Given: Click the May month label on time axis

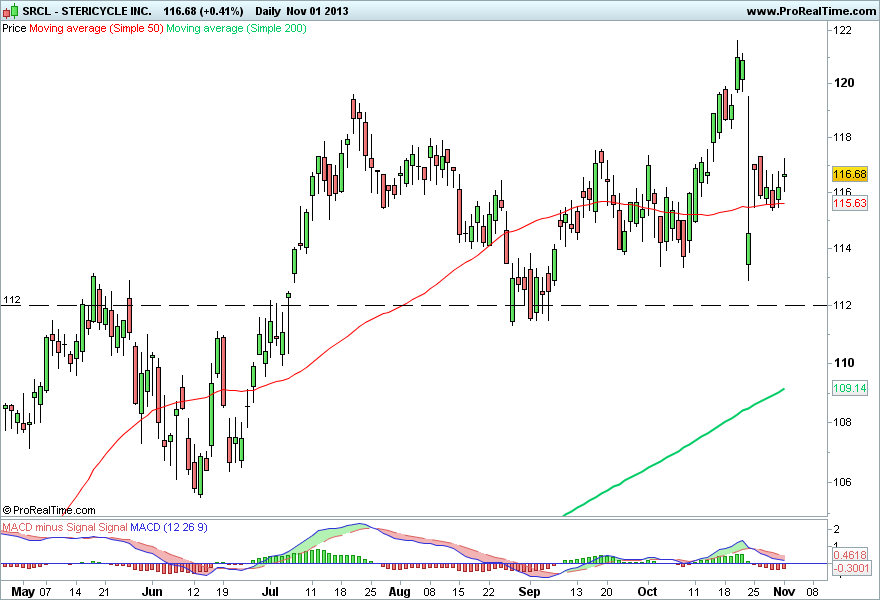Looking at the screenshot, I should point(23,592).
